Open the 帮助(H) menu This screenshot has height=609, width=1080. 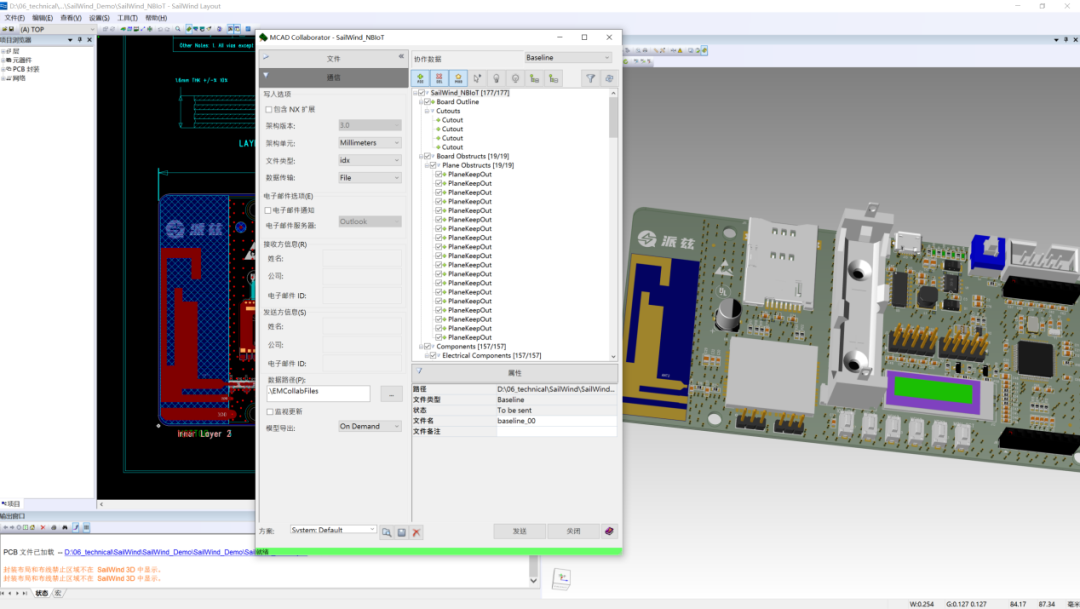pyautogui.click(x=156, y=18)
